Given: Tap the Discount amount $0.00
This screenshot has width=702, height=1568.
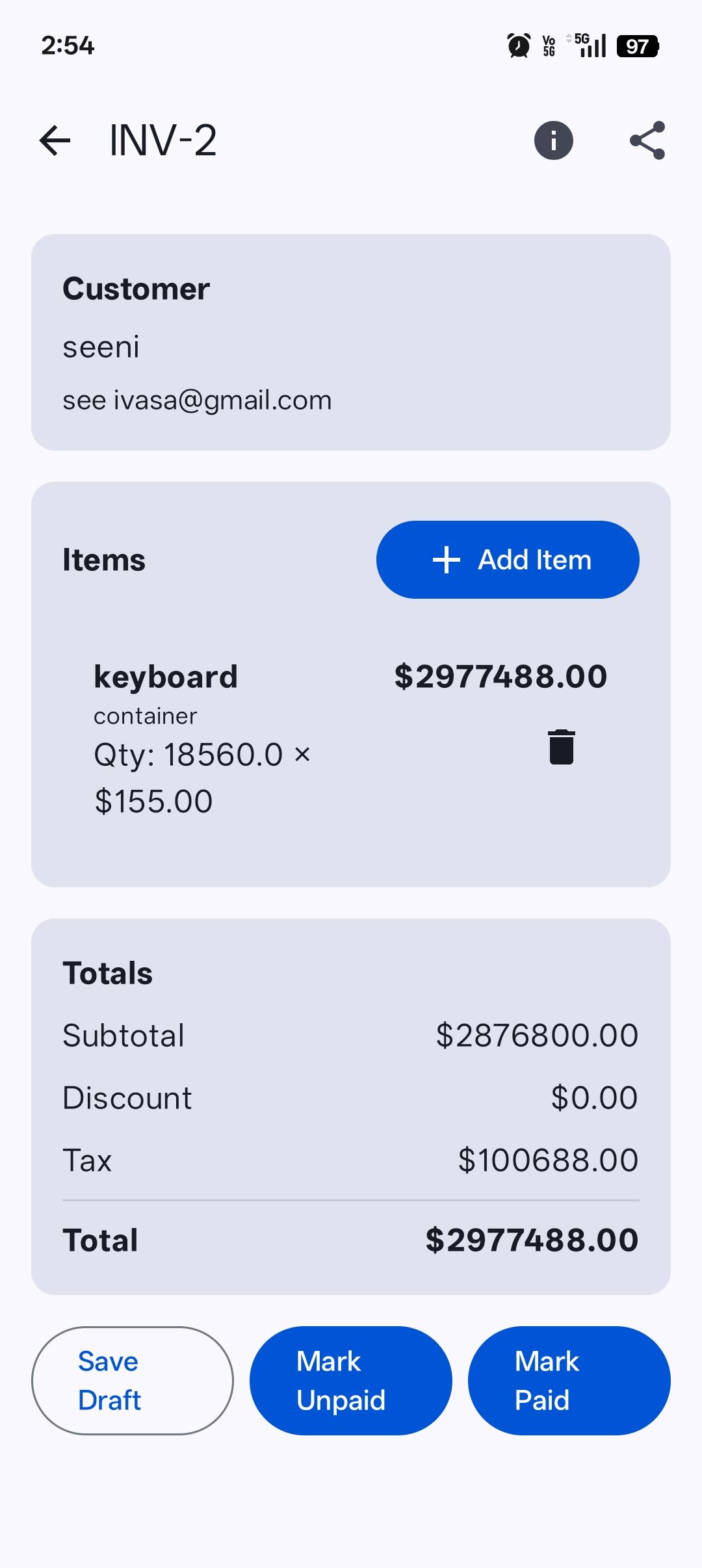Looking at the screenshot, I should tap(594, 1098).
